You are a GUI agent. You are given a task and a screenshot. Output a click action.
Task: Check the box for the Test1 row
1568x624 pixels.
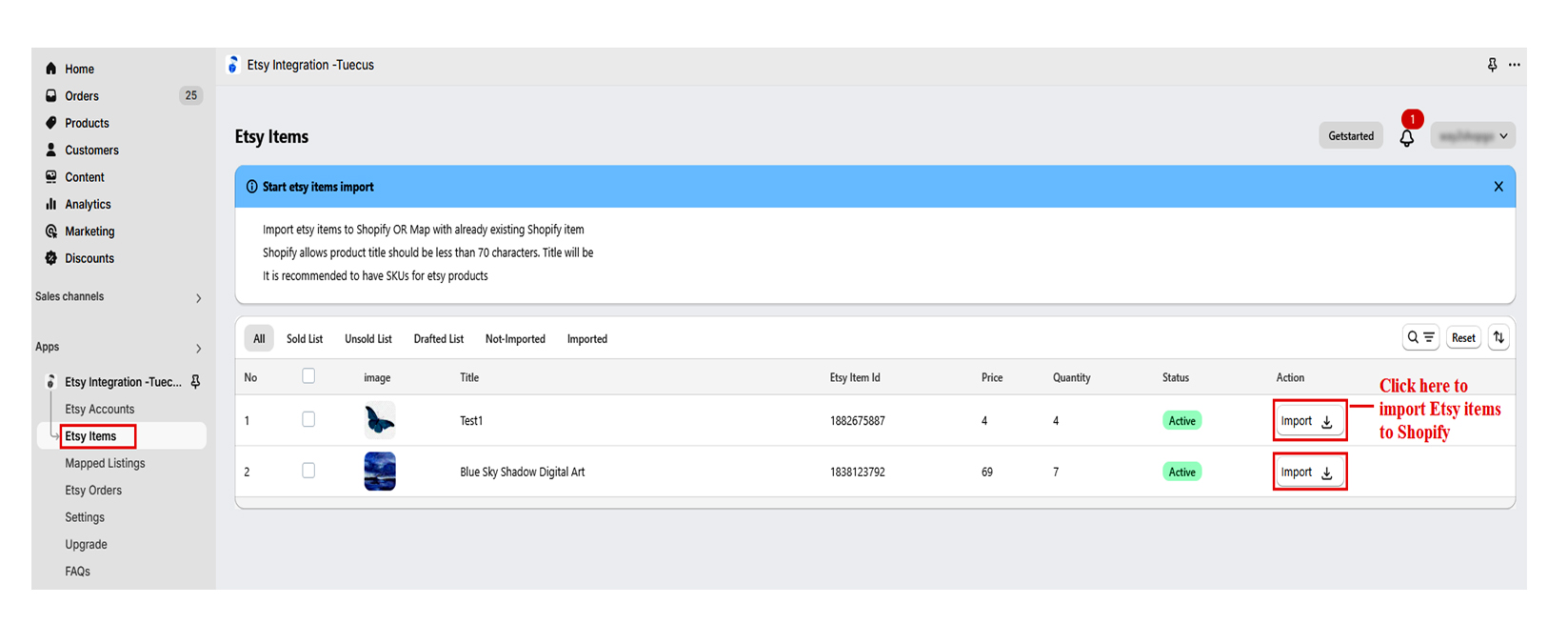308,419
